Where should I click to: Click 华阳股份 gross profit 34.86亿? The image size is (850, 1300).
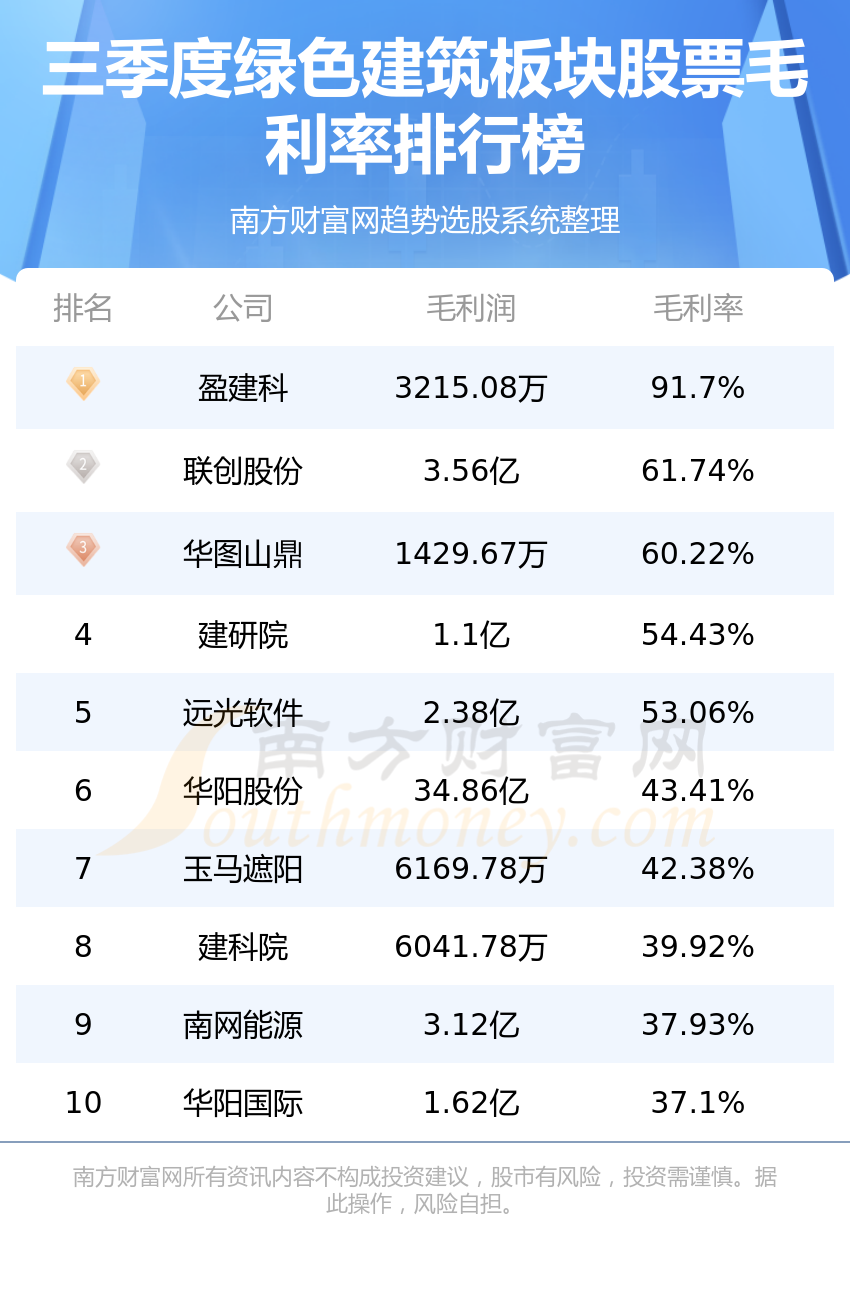coord(471,790)
